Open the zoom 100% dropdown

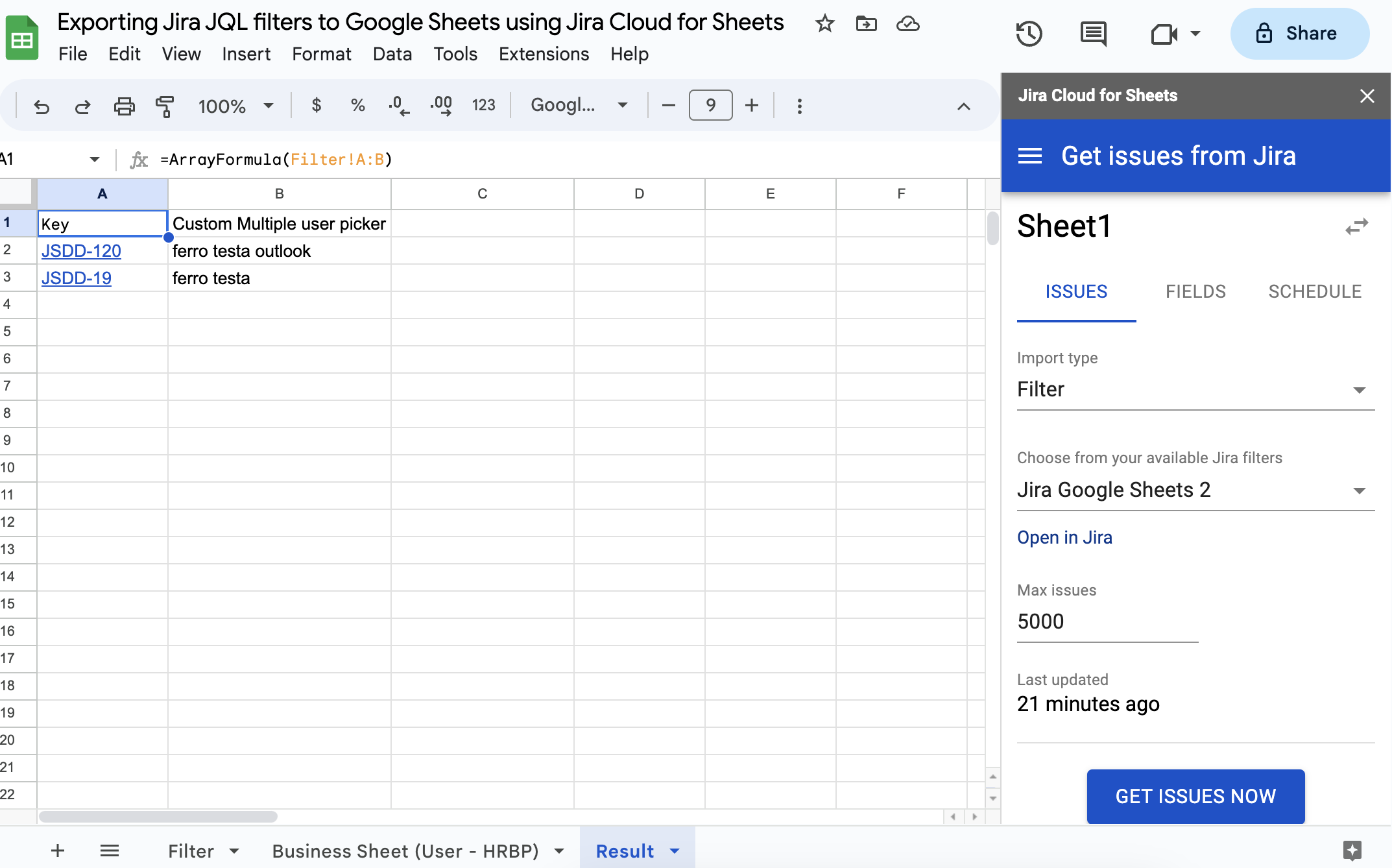236,106
